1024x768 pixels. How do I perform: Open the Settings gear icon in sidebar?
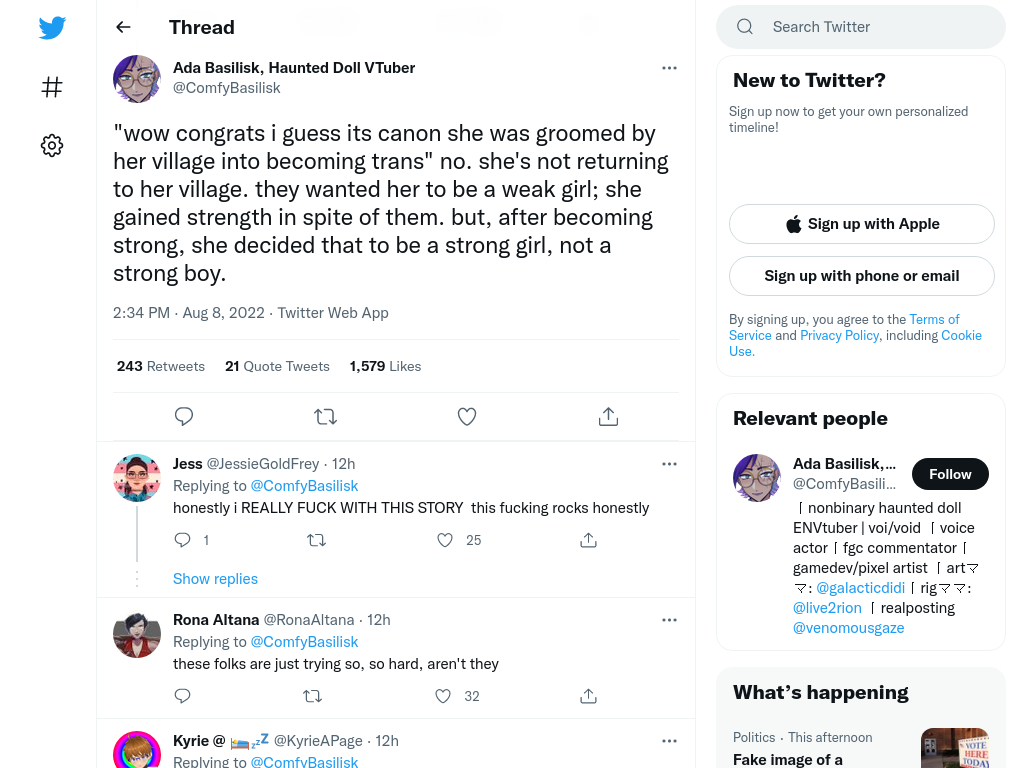tap(52, 145)
